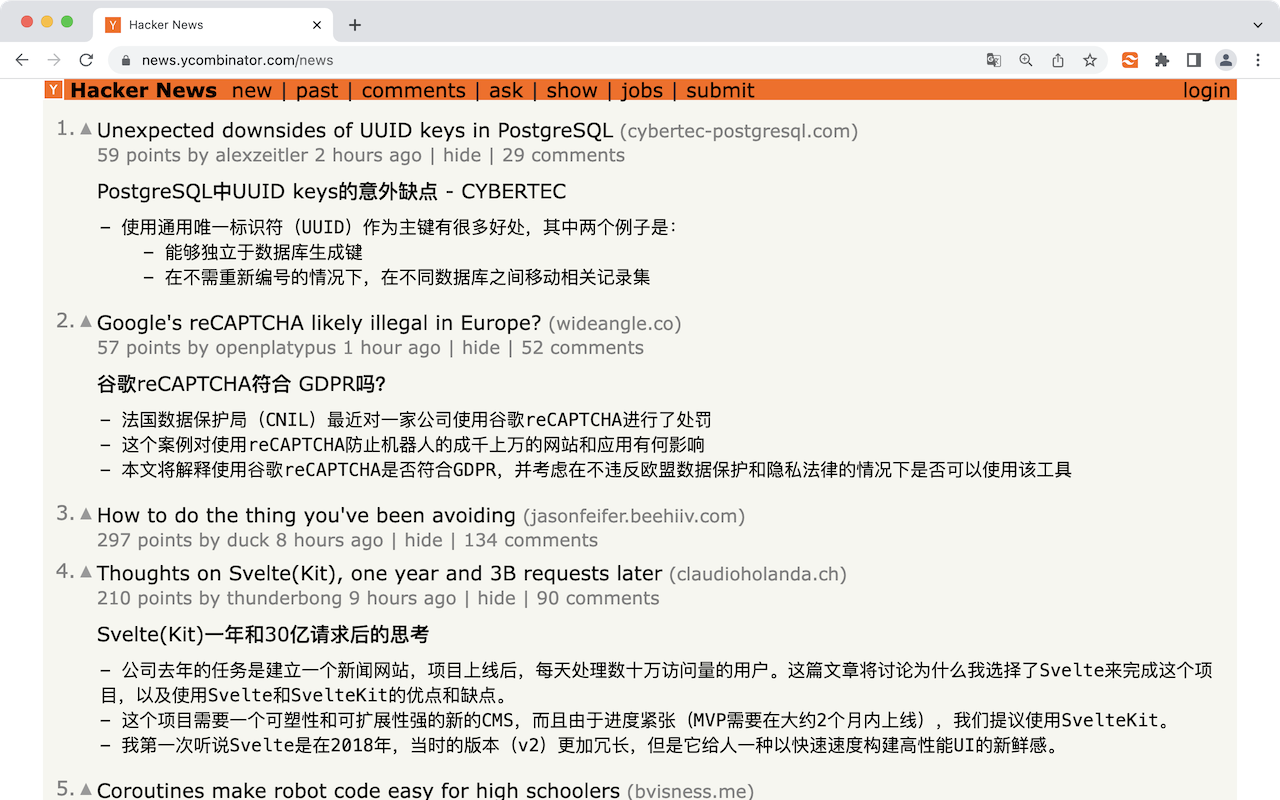Open 'Coroutines make robot code easy' story

pyautogui.click(x=358, y=790)
